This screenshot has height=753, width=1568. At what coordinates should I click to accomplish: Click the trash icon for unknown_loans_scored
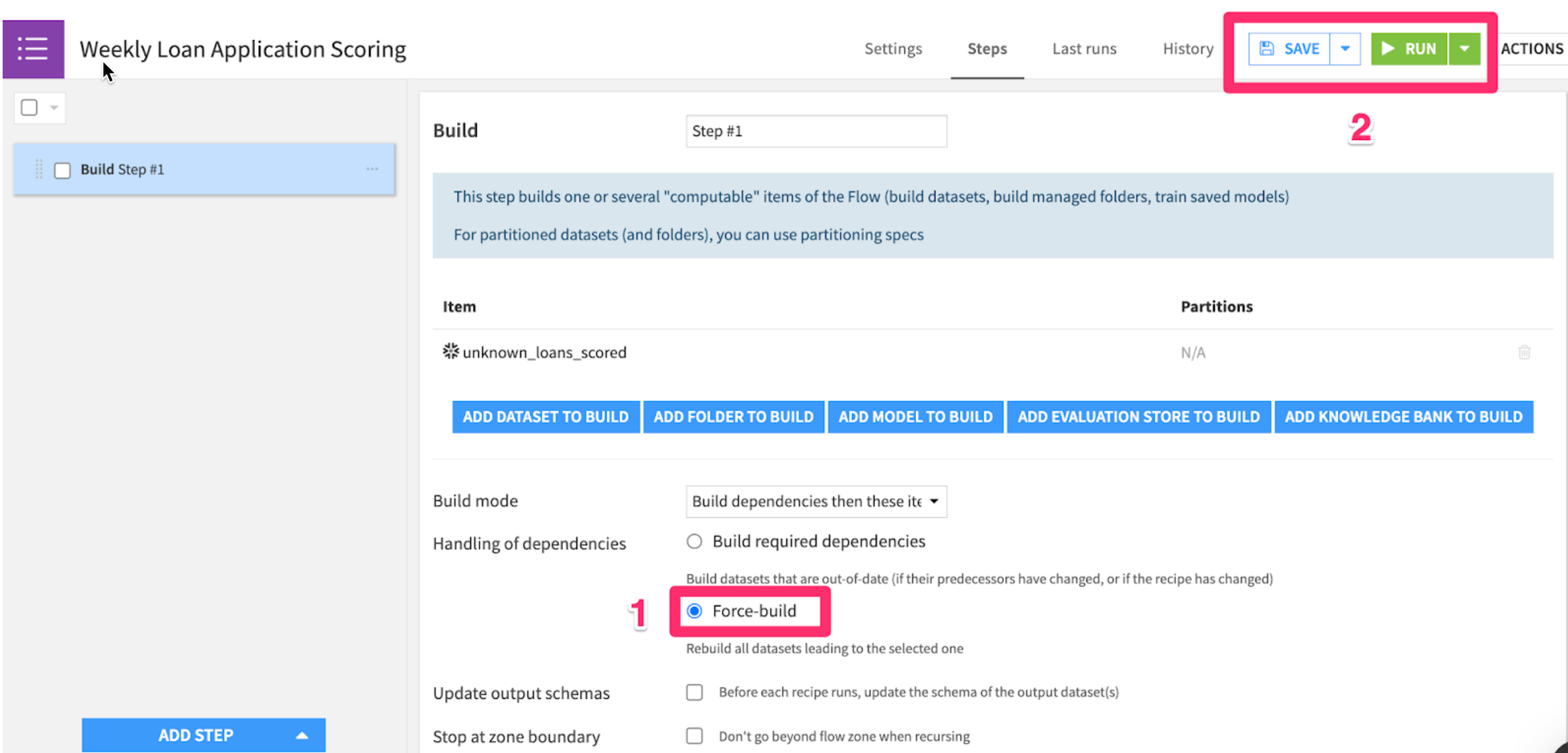click(x=1524, y=352)
